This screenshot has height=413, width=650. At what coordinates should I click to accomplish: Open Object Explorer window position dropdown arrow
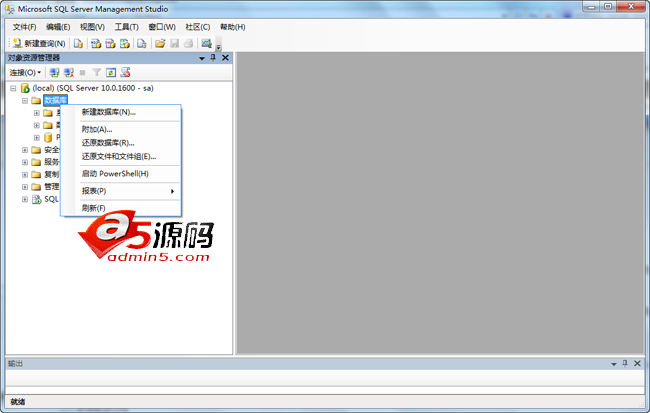(202, 58)
